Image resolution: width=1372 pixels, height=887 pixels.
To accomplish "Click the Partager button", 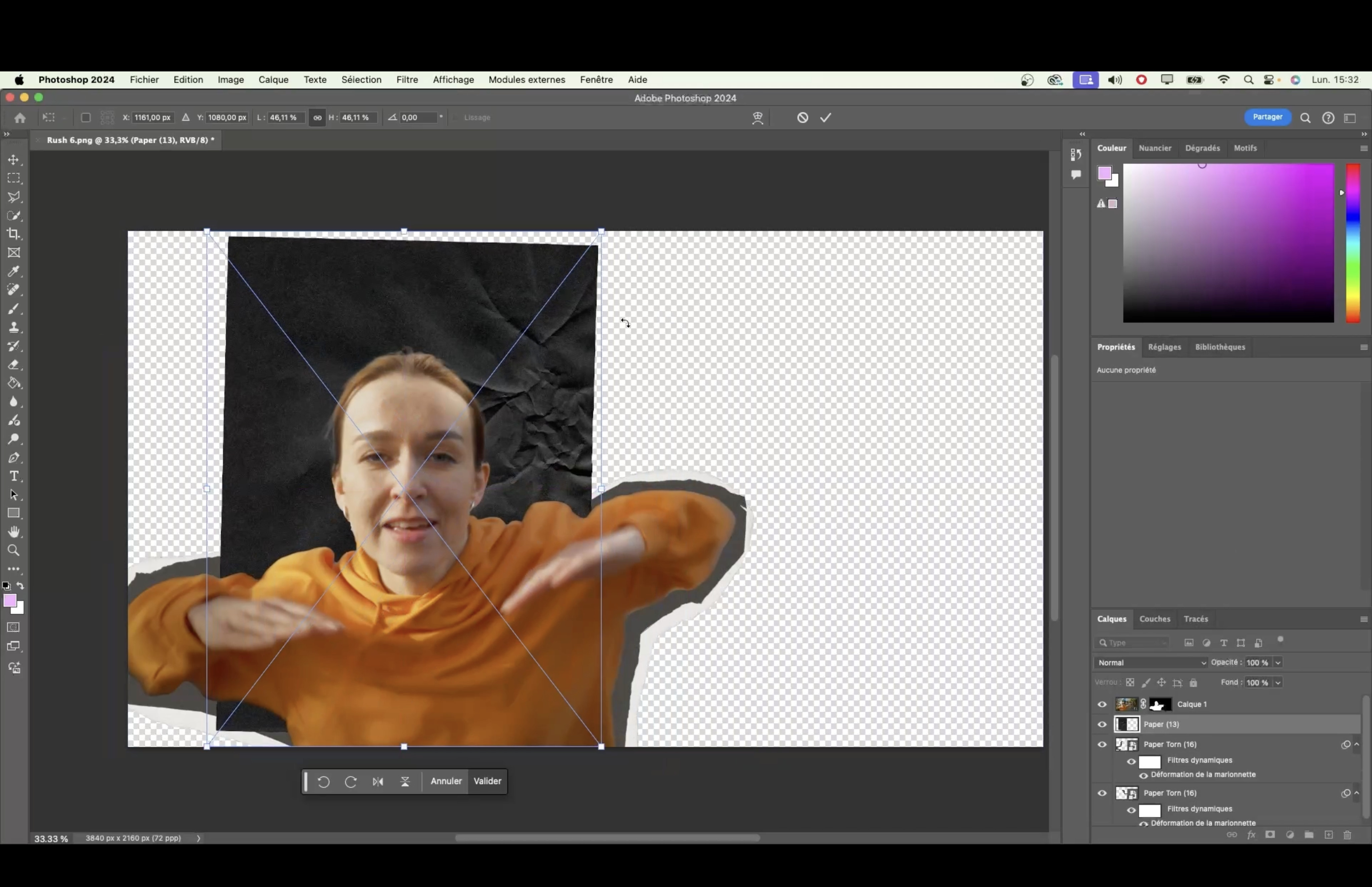I will (1267, 117).
